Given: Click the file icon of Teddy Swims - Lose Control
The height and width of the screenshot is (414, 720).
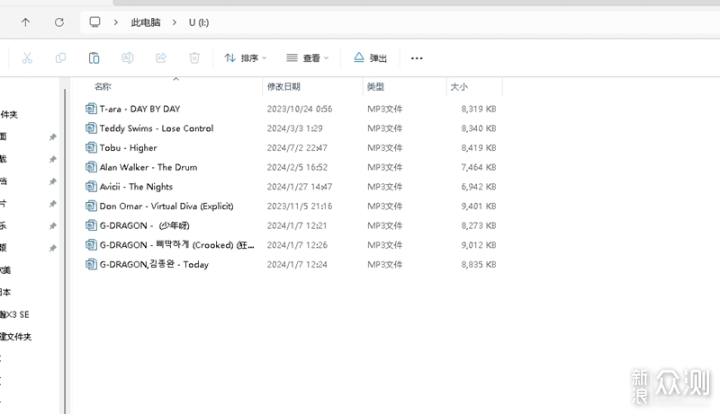Looking at the screenshot, I should click(91, 128).
